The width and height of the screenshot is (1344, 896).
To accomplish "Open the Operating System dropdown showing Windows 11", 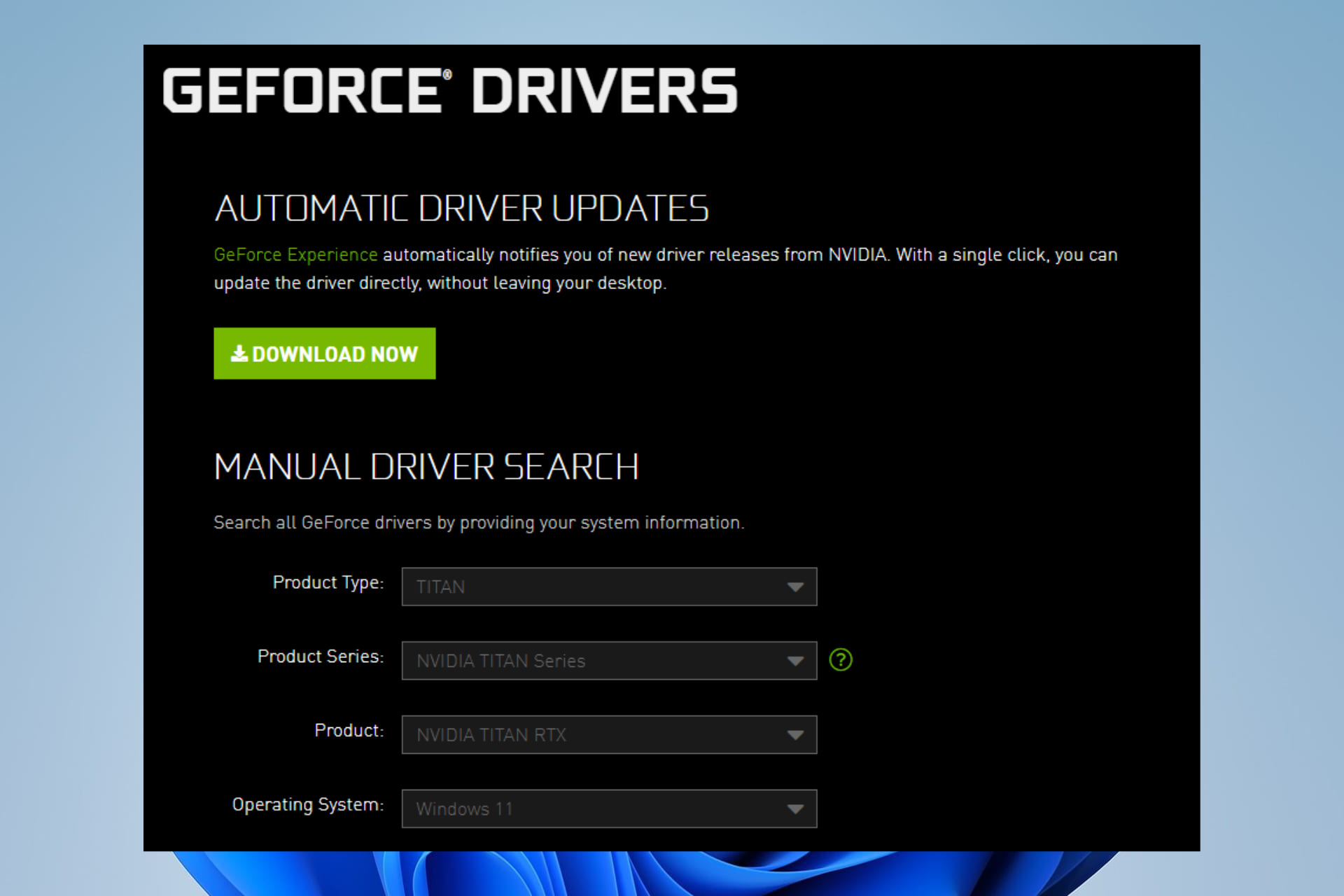I will point(608,808).
